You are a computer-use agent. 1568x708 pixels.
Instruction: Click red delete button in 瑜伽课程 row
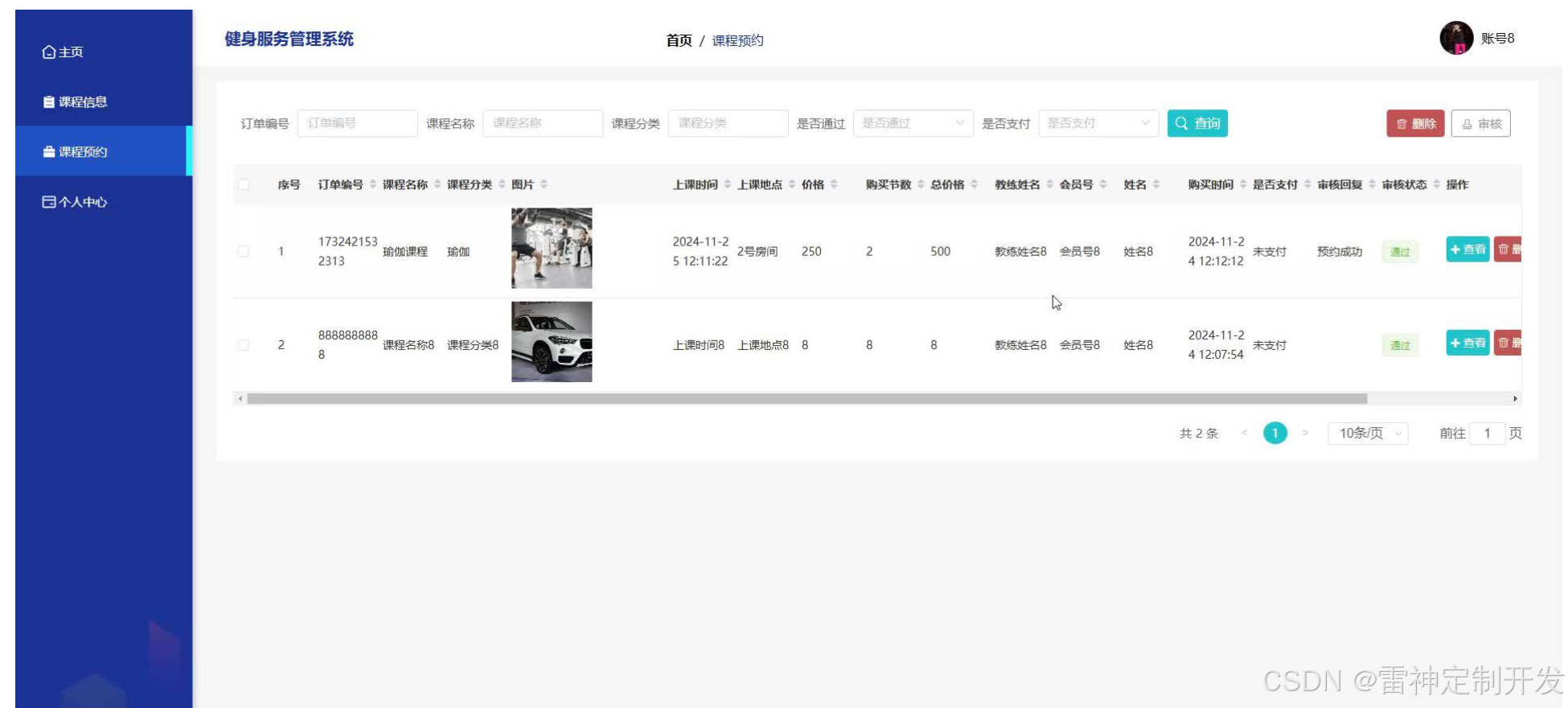click(x=1508, y=249)
